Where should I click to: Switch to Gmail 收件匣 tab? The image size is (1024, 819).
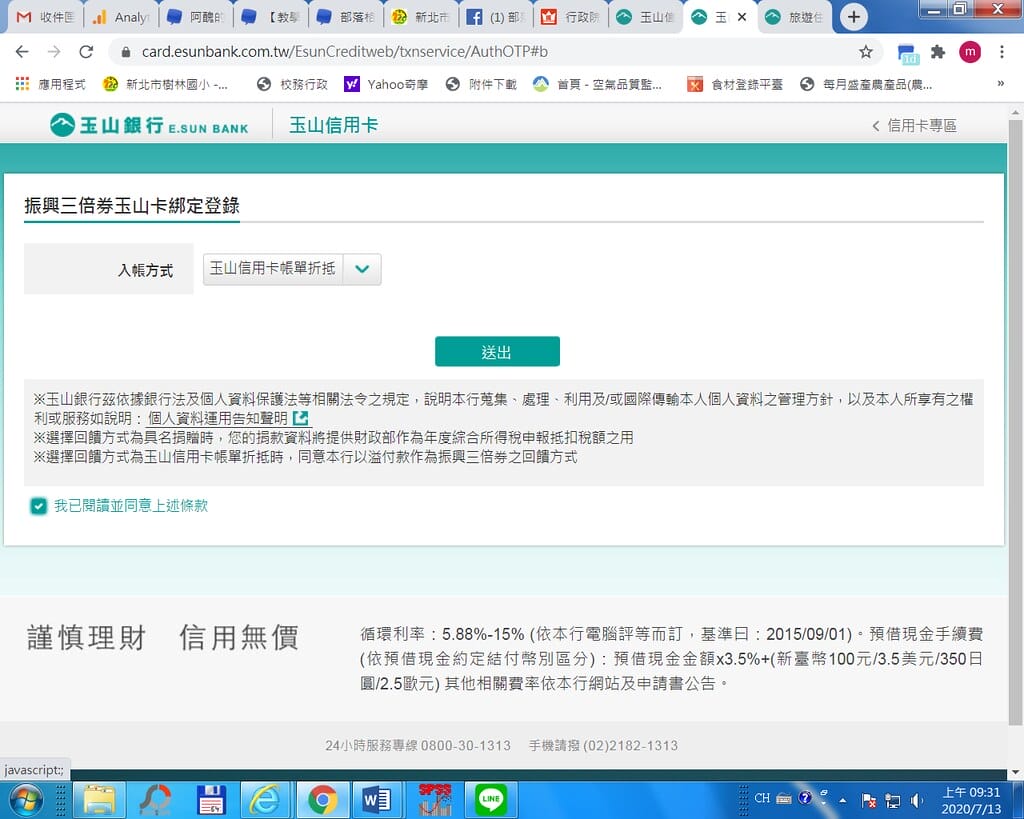pos(45,17)
